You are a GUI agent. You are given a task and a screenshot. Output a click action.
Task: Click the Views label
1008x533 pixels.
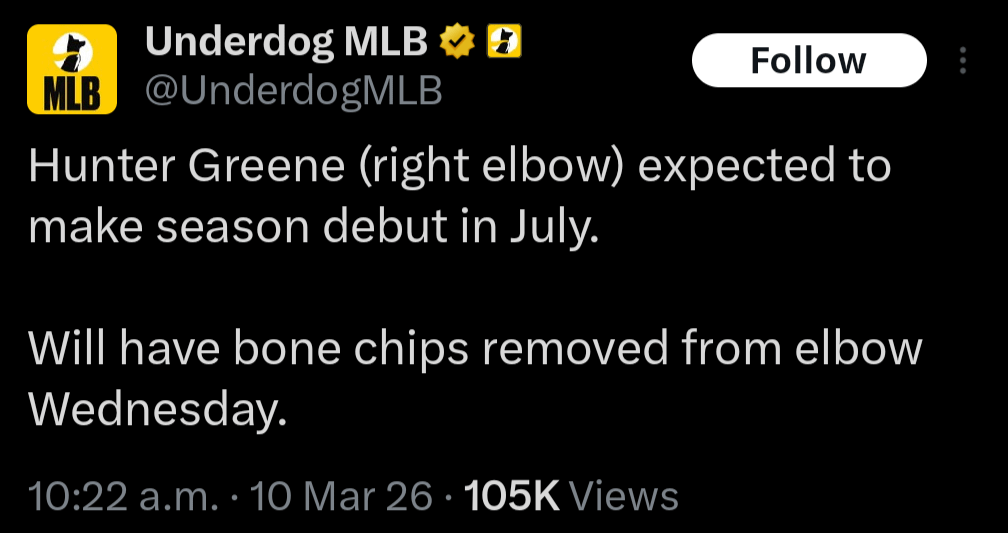(x=630, y=495)
